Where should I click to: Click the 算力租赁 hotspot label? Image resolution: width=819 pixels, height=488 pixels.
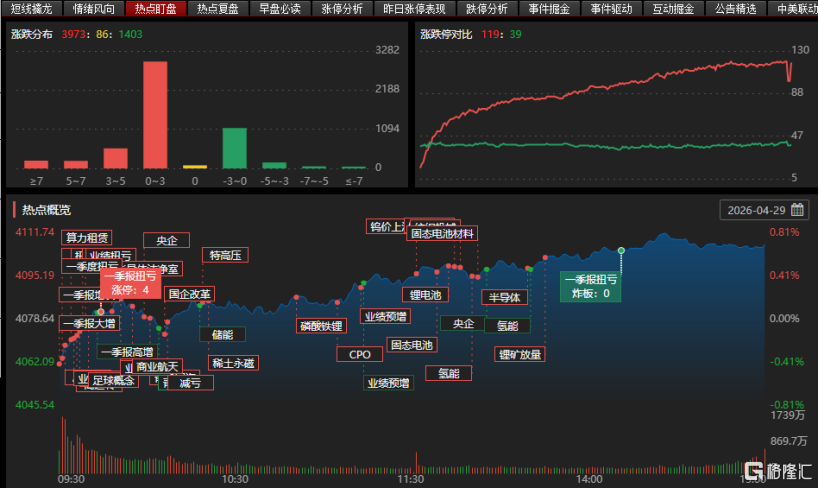(87, 238)
